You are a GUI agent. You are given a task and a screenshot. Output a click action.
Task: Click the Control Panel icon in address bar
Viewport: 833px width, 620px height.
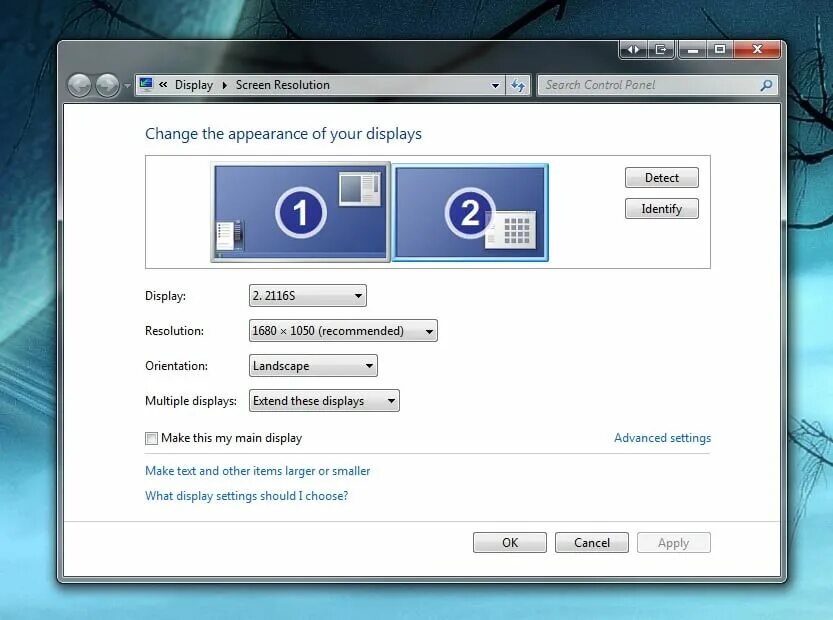(146, 84)
